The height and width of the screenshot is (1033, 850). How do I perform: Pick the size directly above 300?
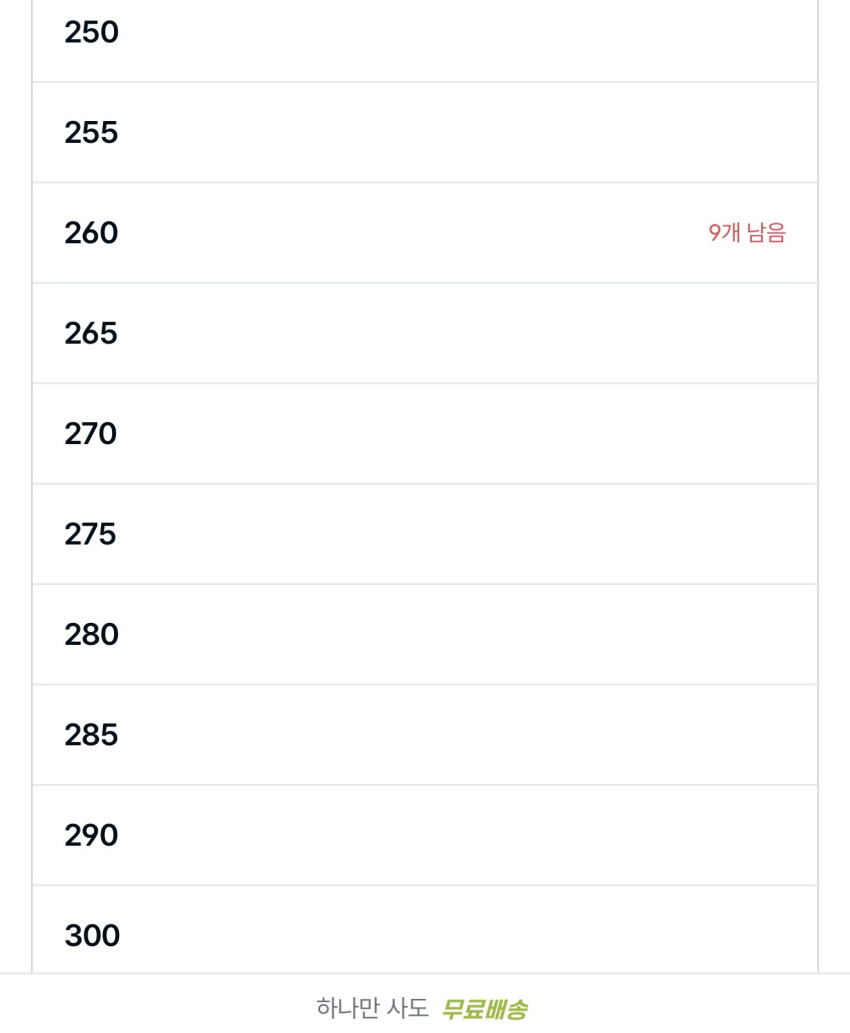pyautogui.click(x=91, y=835)
